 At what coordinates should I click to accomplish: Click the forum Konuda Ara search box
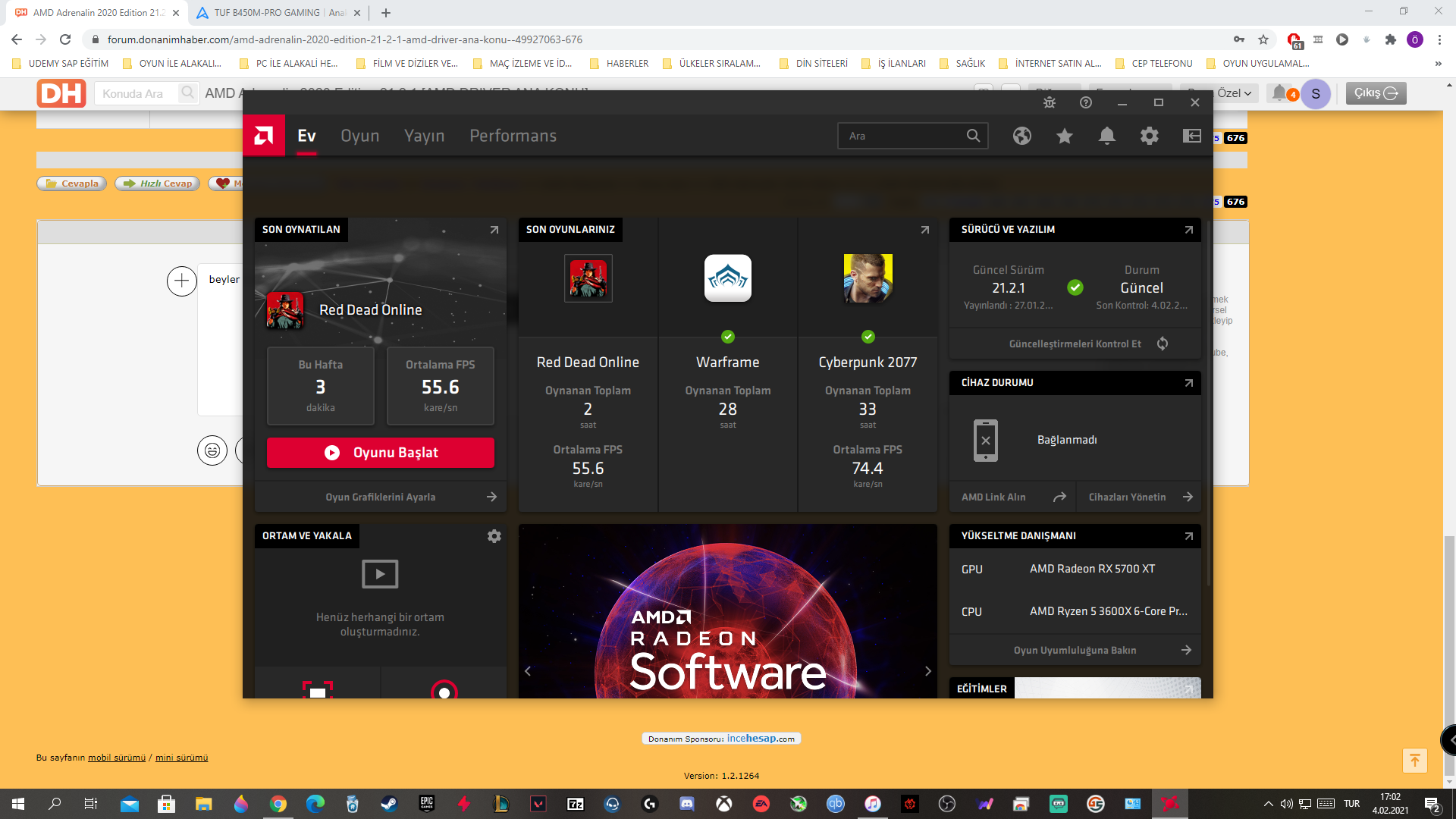tap(138, 93)
